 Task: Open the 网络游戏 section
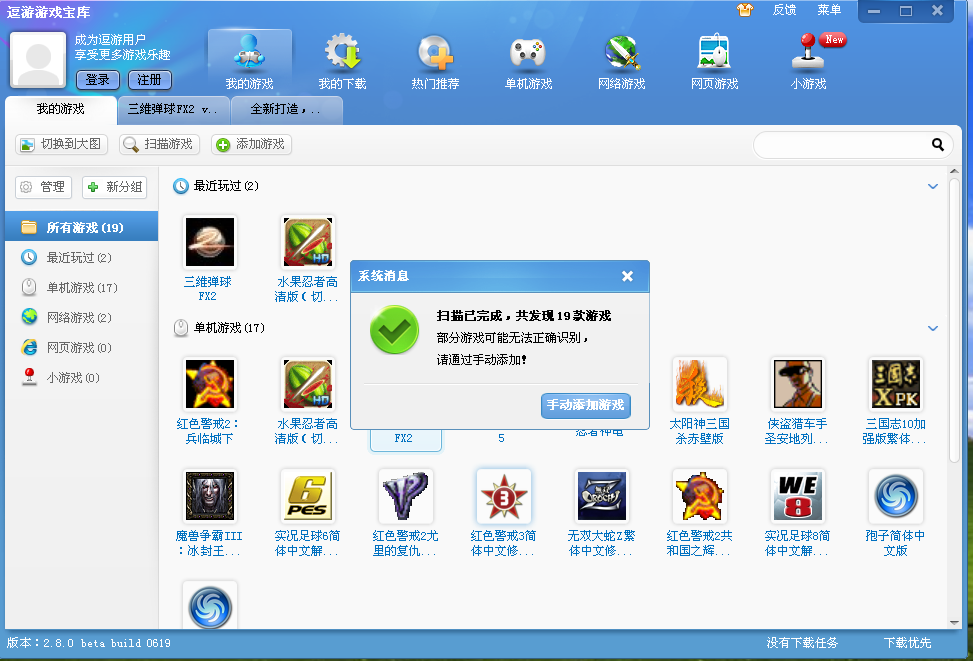point(621,61)
